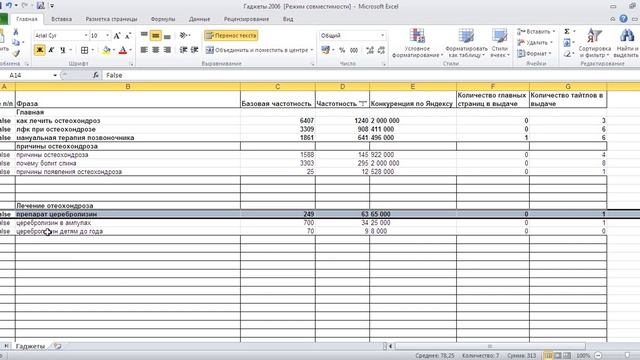640x360 pixels.
Task: Apply the yellow fill color
Action: coord(107,50)
